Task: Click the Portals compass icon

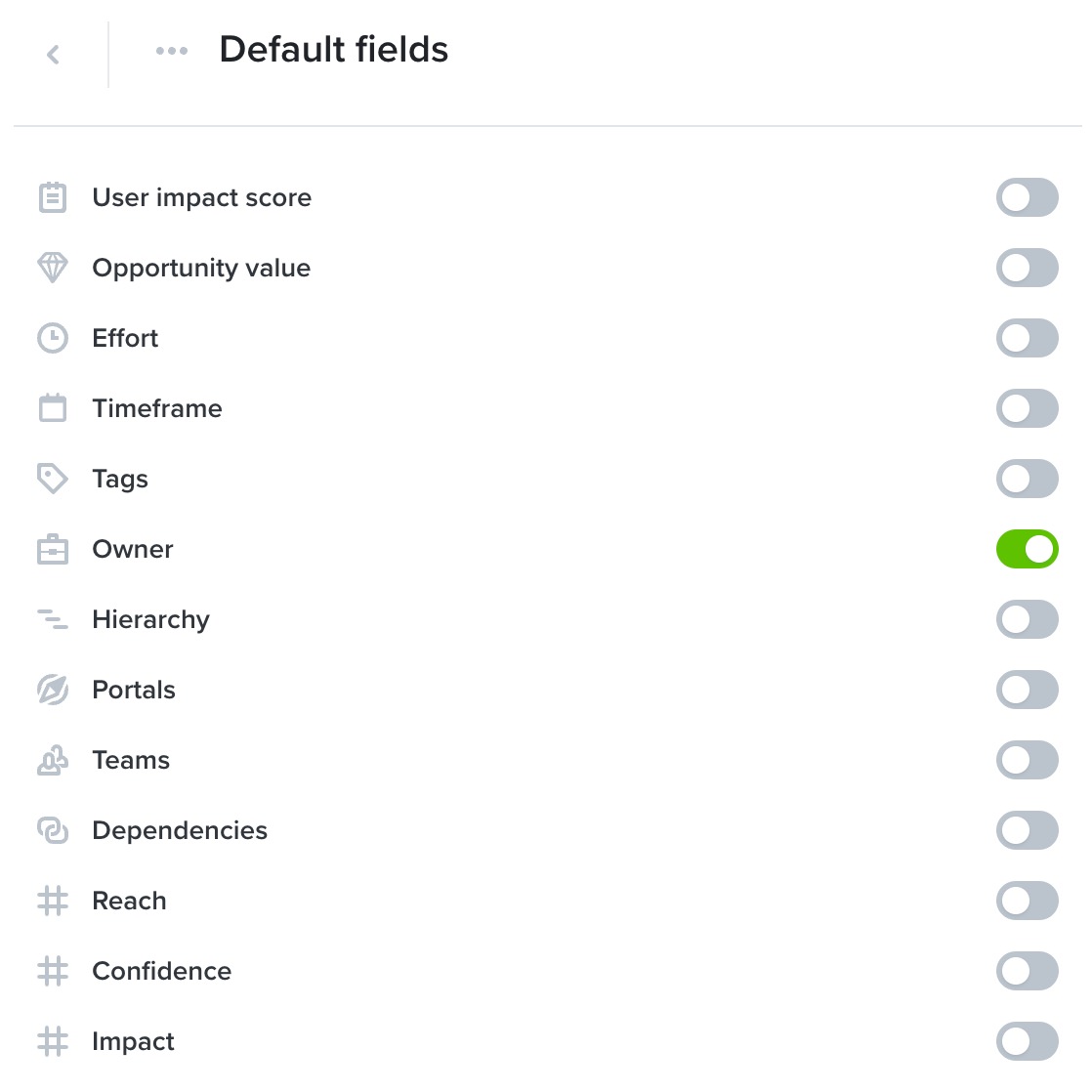Action: [52, 690]
